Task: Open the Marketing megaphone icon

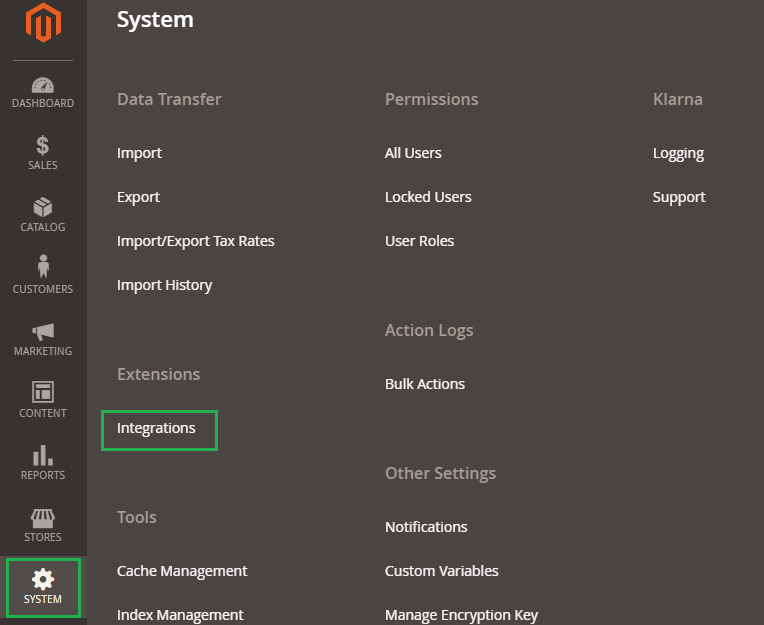Action: [43, 332]
